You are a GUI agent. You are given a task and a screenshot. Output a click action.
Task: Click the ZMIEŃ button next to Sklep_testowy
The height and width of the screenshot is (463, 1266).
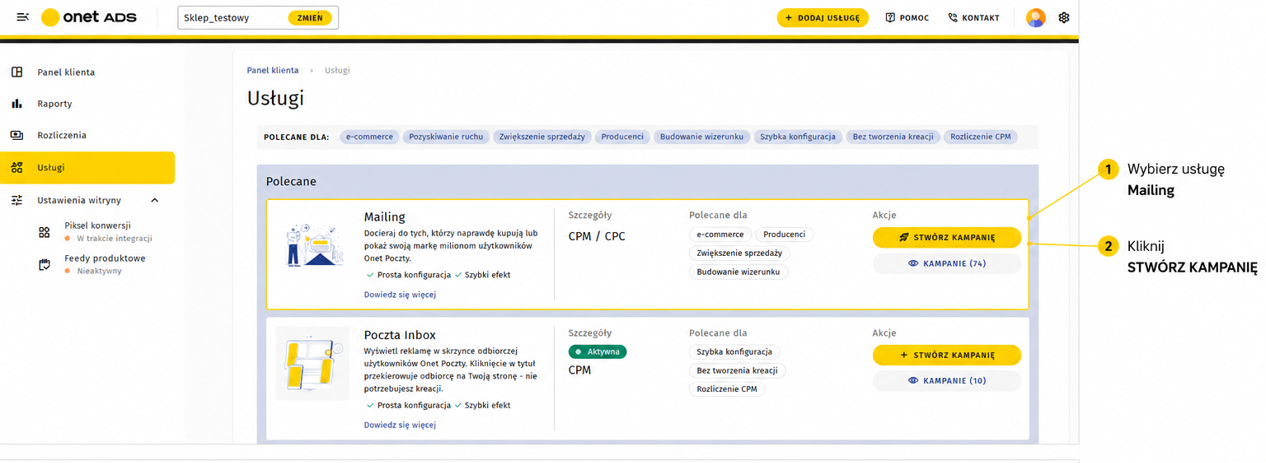[310, 18]
